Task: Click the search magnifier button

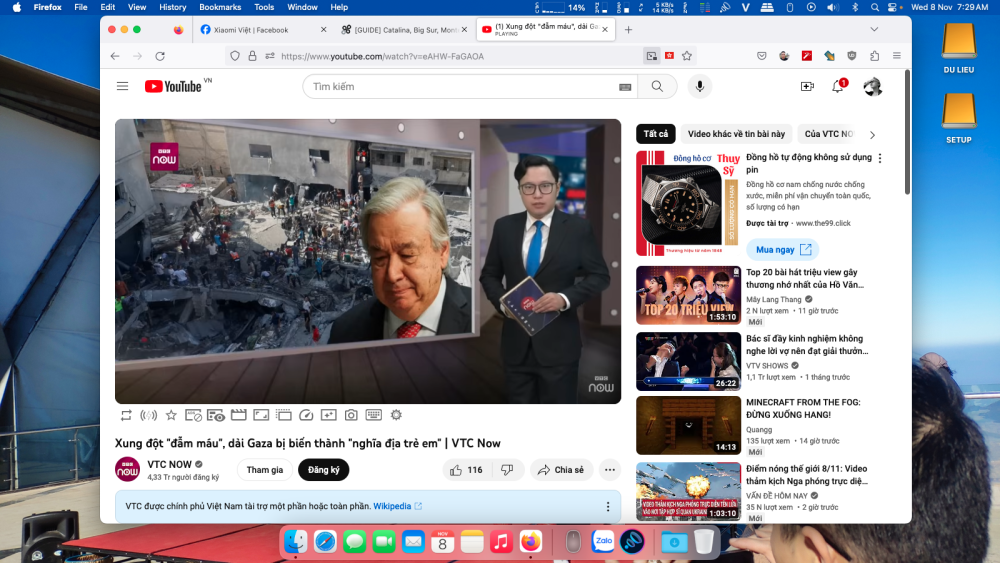Action: (657, 86)
